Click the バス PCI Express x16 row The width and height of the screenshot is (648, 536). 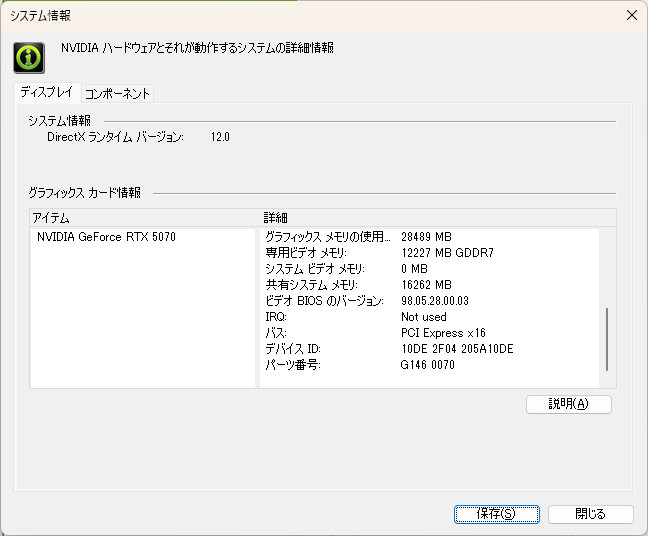pyautogui.click(x=429, y=333)
